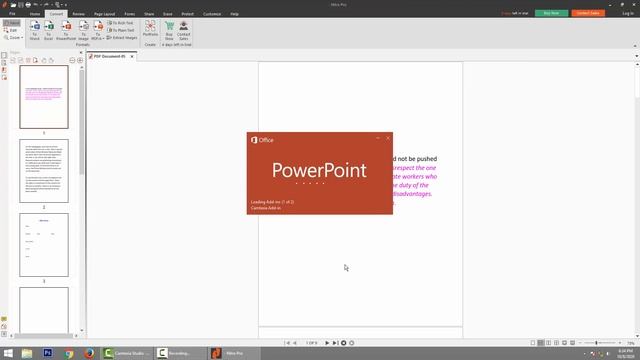Click the Print quick access icon
Viewport: 640px width, 360px height.
pyautogui.click(x=28, y=5)
